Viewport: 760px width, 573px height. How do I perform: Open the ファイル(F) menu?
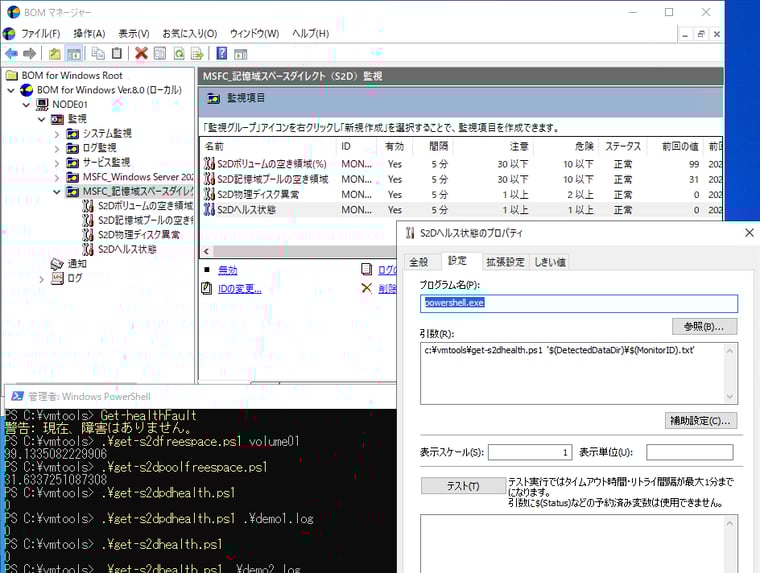click(x=41, y=33)
